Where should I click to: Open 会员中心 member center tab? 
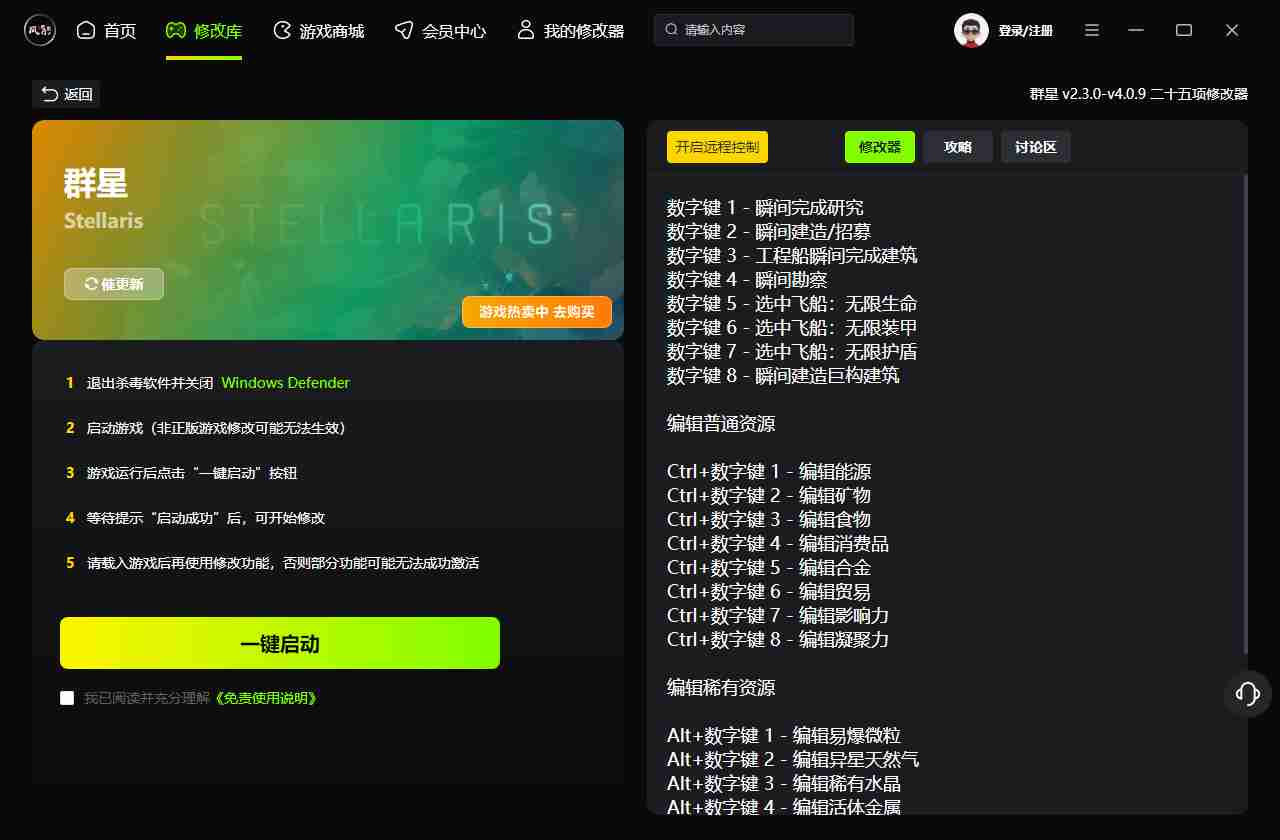point(440,31)
